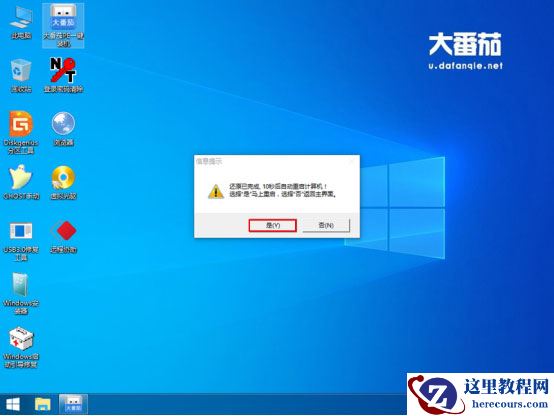Click the 是(Y) button to restart now

tap(272, 225)
